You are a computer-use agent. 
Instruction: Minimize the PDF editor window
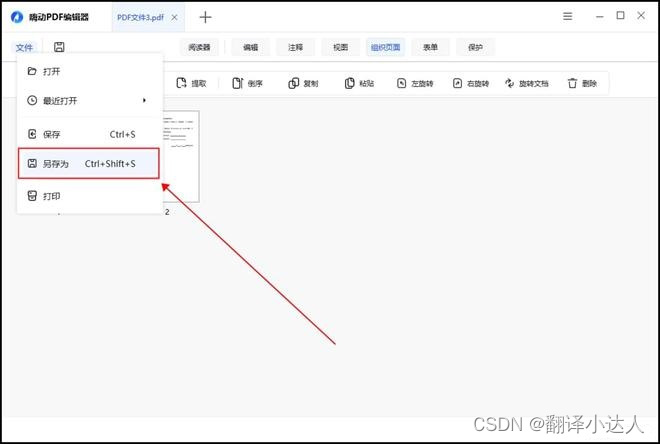[600, 16]
